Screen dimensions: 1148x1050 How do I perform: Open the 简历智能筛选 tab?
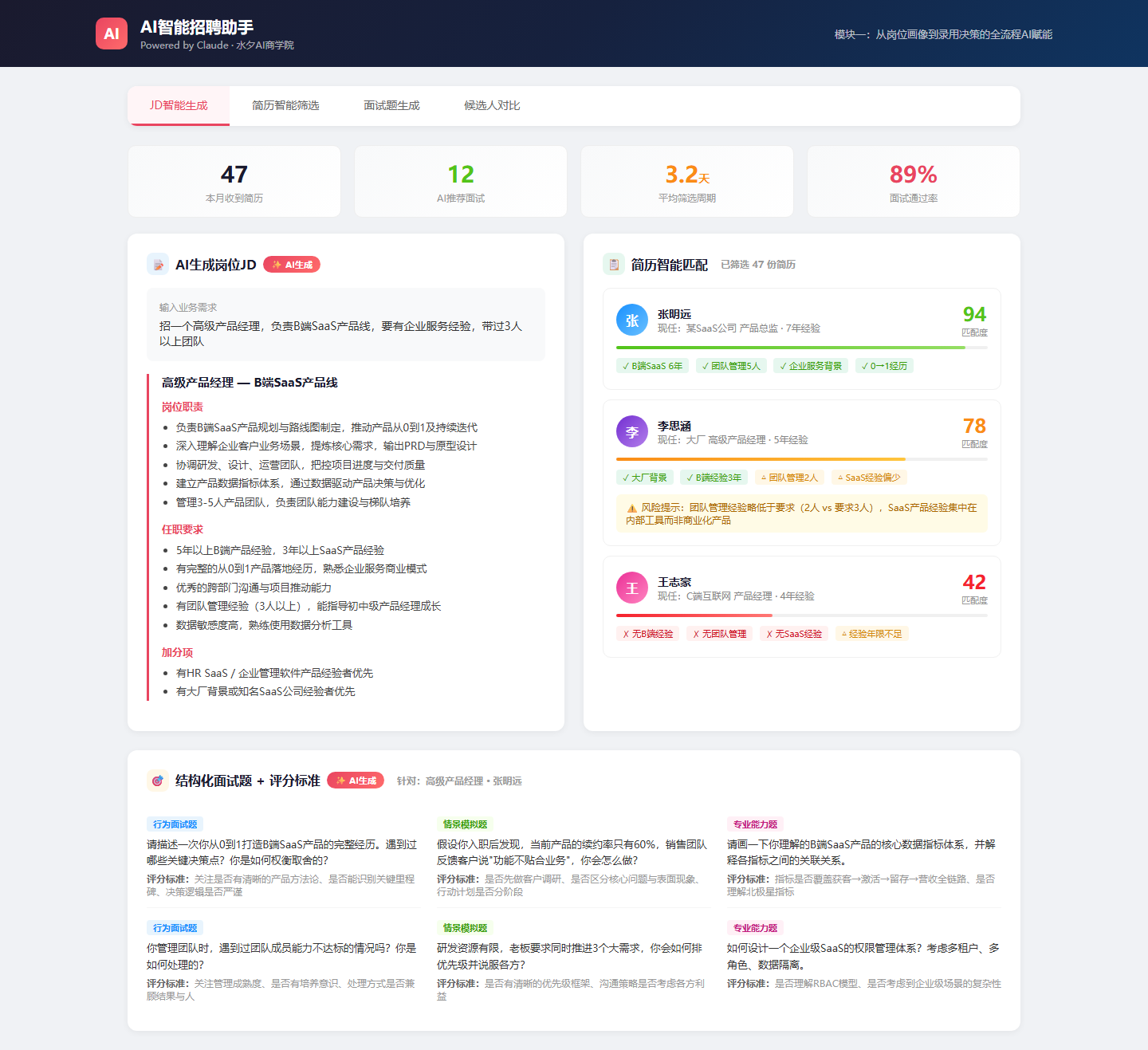[285, 105]
